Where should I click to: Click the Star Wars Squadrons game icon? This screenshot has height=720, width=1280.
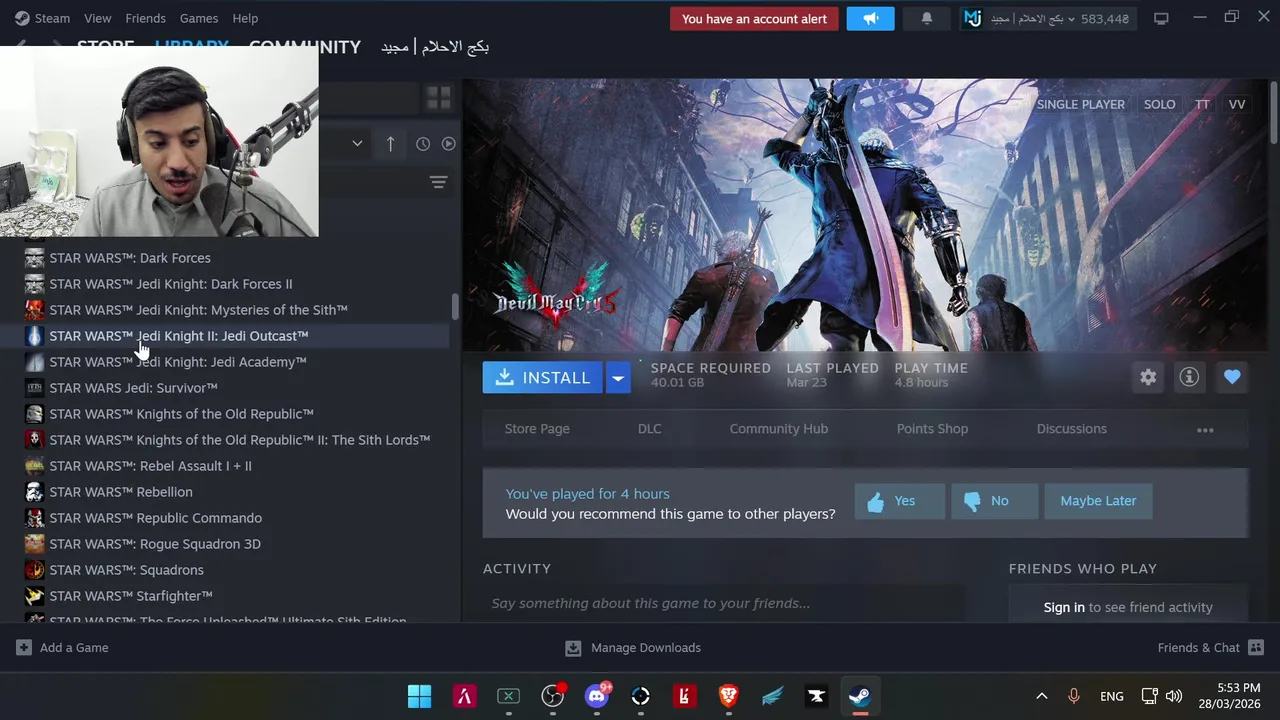tap(35, 570)
